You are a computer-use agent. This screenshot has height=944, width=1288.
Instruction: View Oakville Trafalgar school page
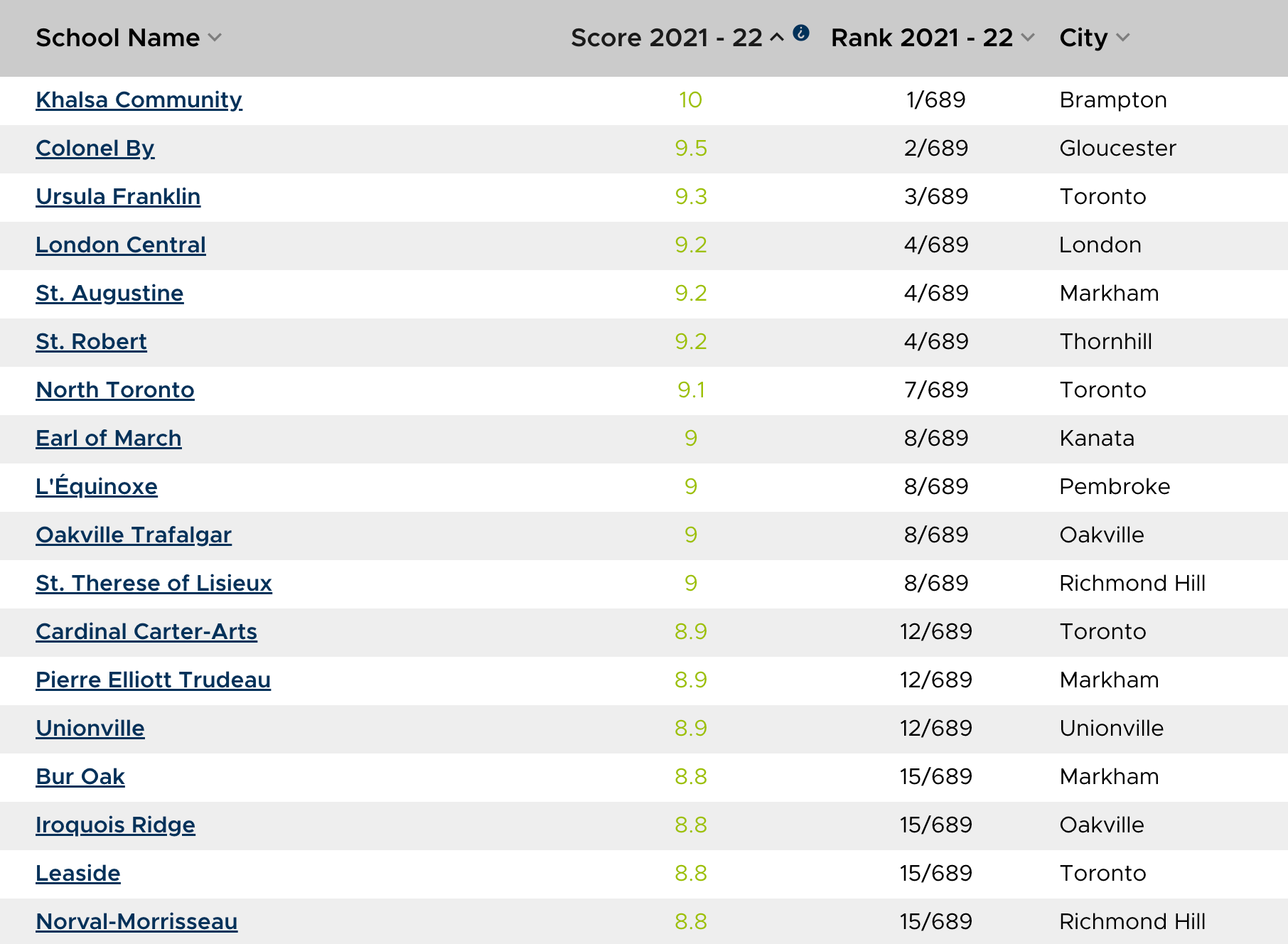[134, 535]
